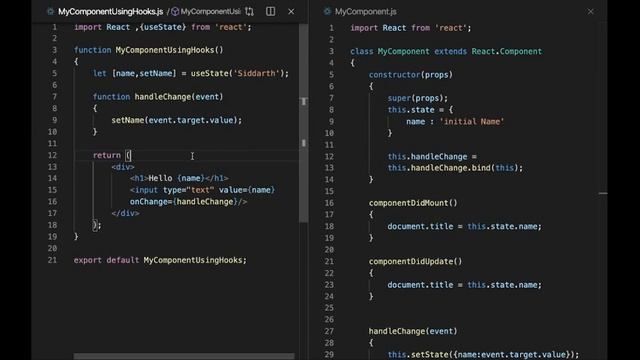Click 'handleChange(event)' in right editor
Viewport: 640px width, 360px height.
point(413,331)
